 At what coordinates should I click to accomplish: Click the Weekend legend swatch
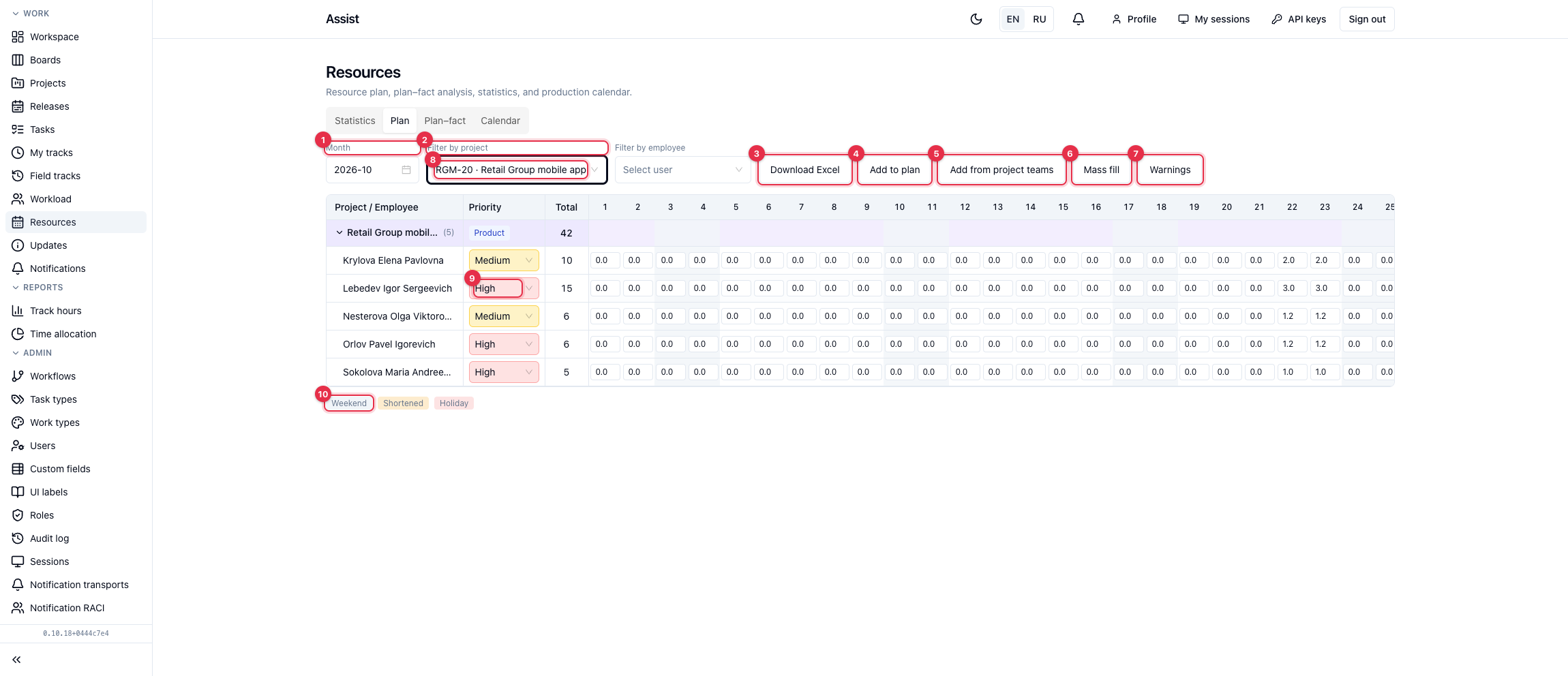click(349, 403)
